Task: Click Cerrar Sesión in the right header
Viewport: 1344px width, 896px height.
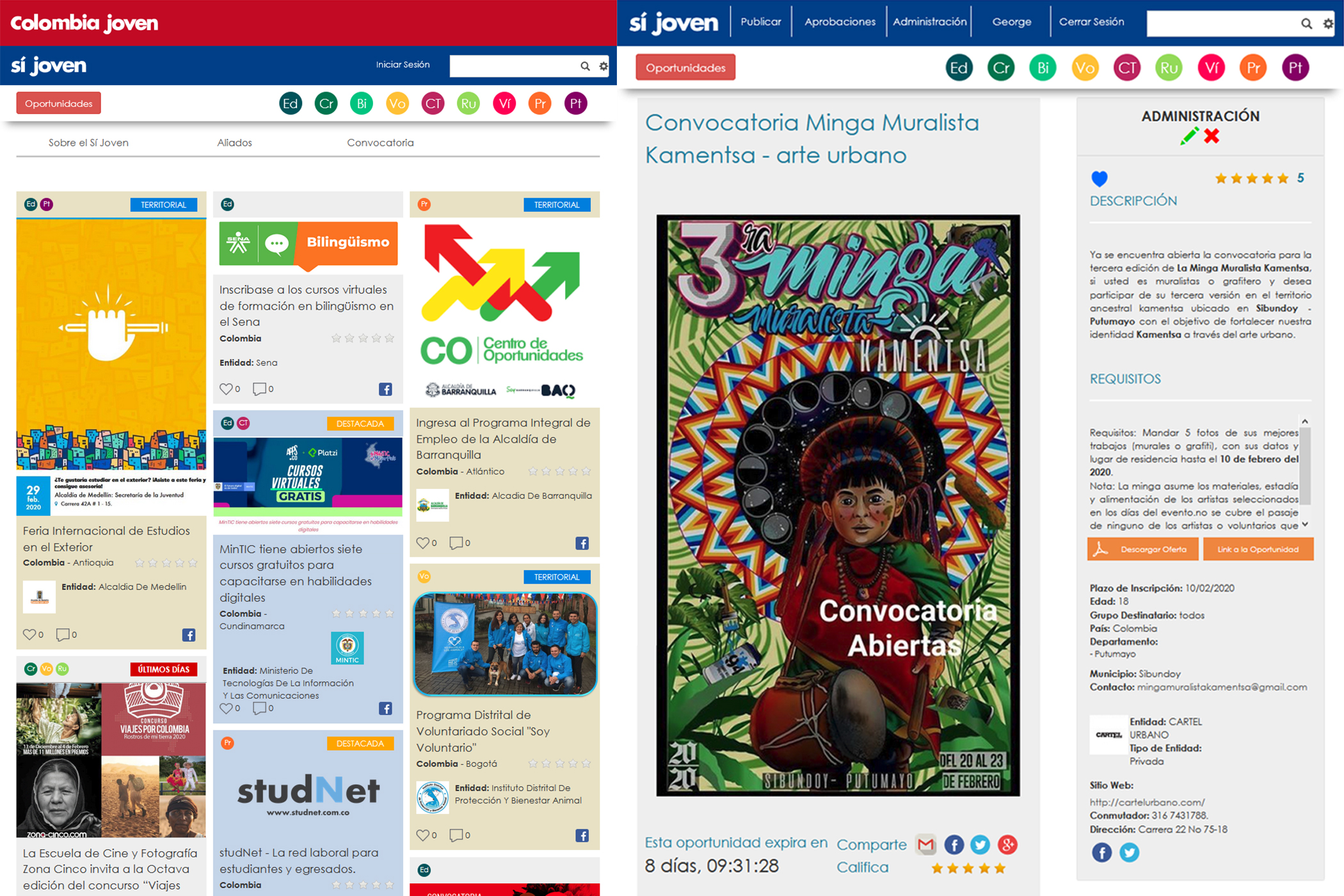Action: click(x=1091, y=22)
